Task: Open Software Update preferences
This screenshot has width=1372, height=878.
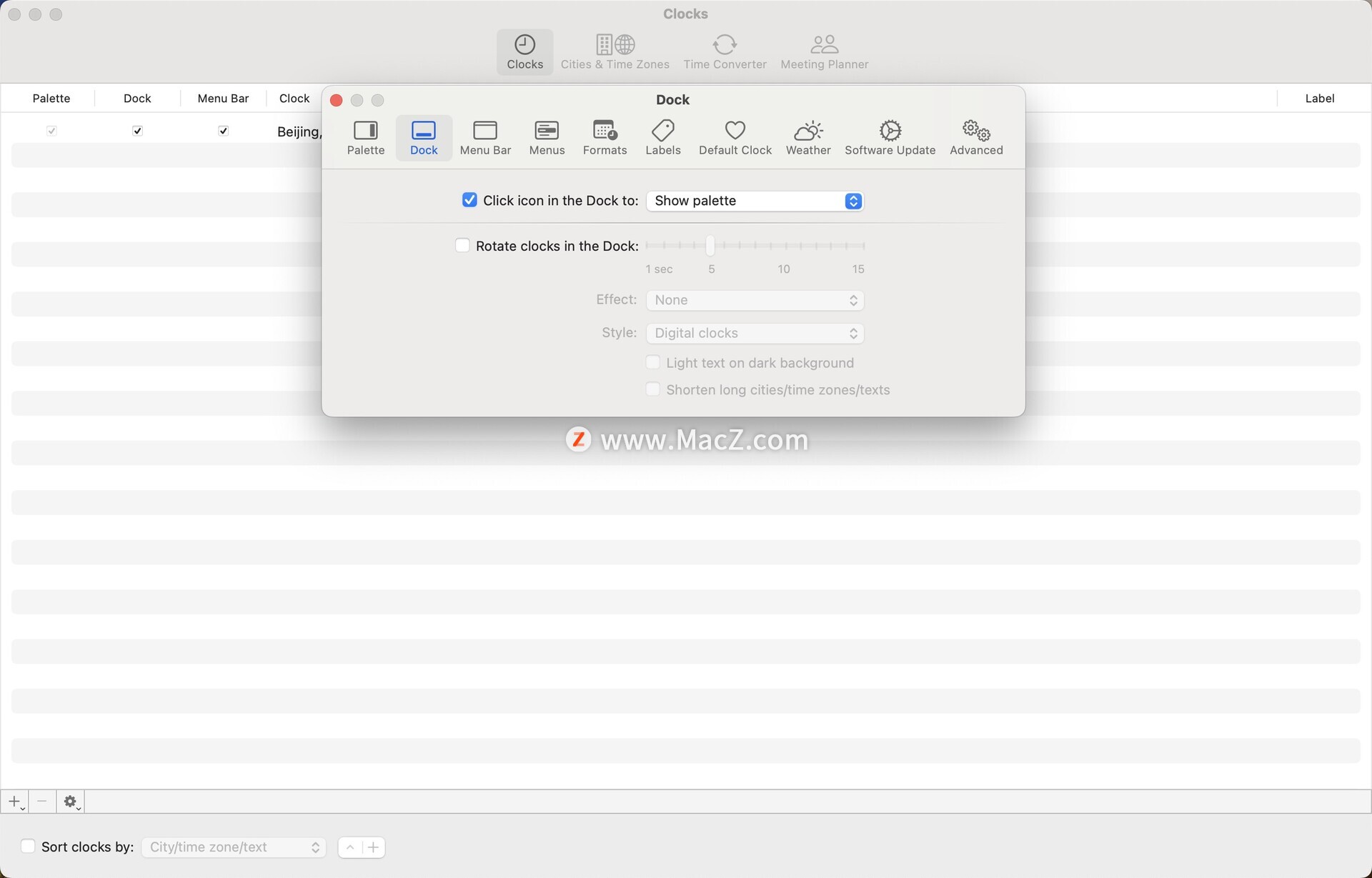Action: pyautogui.click(x=890, y=137)
